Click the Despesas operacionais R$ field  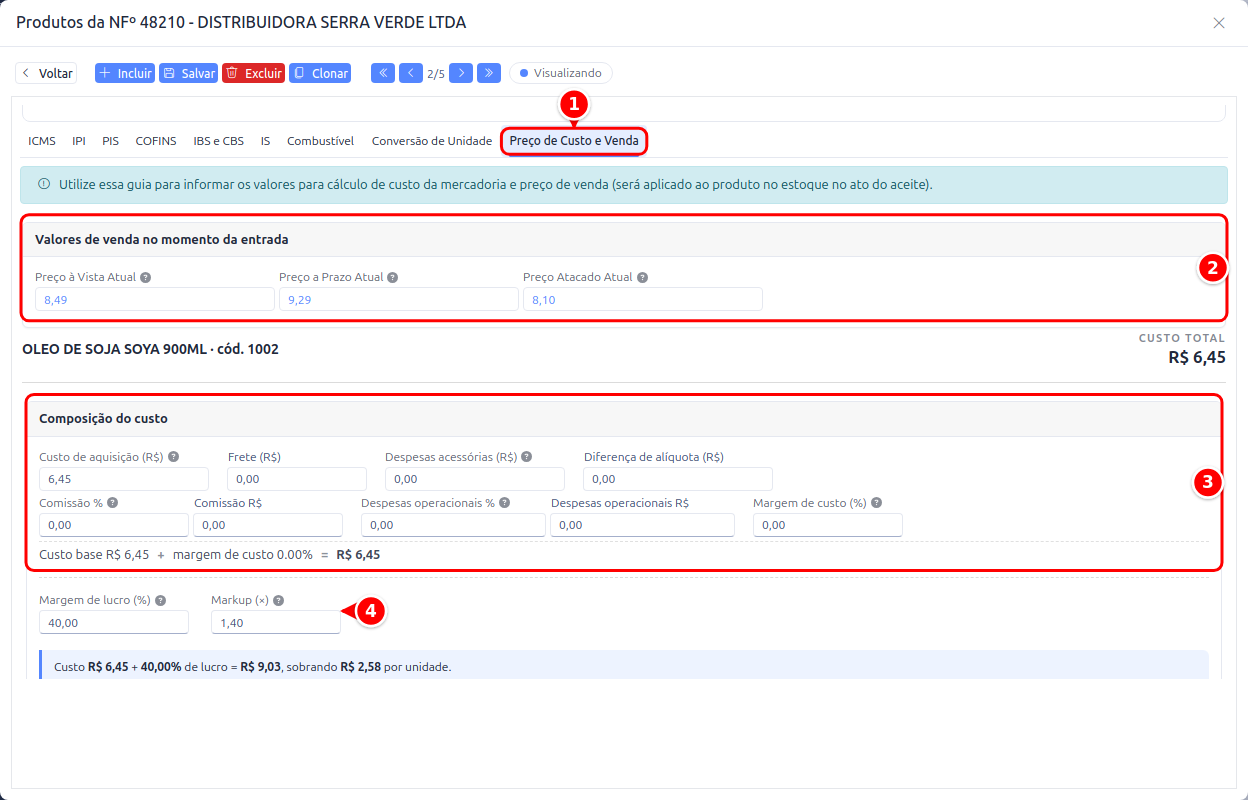(643, 525)
